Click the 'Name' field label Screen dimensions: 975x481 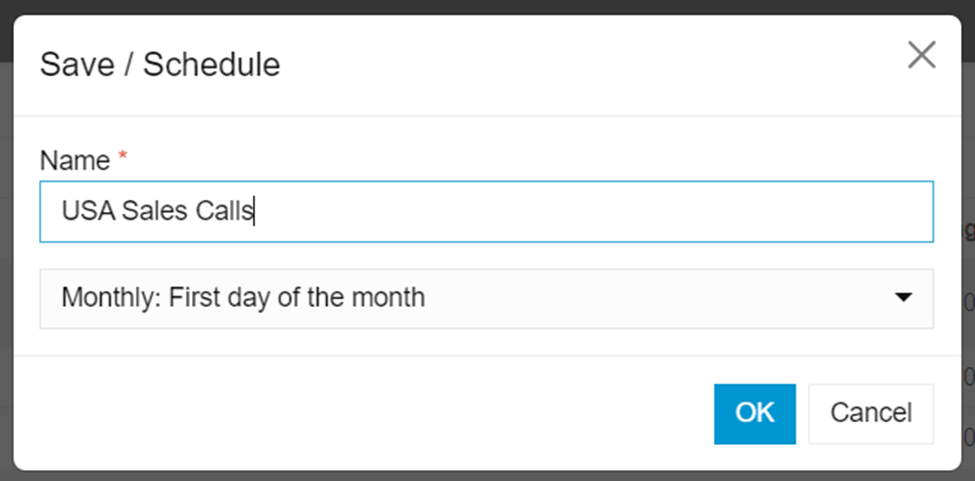[x=75, y=159]
